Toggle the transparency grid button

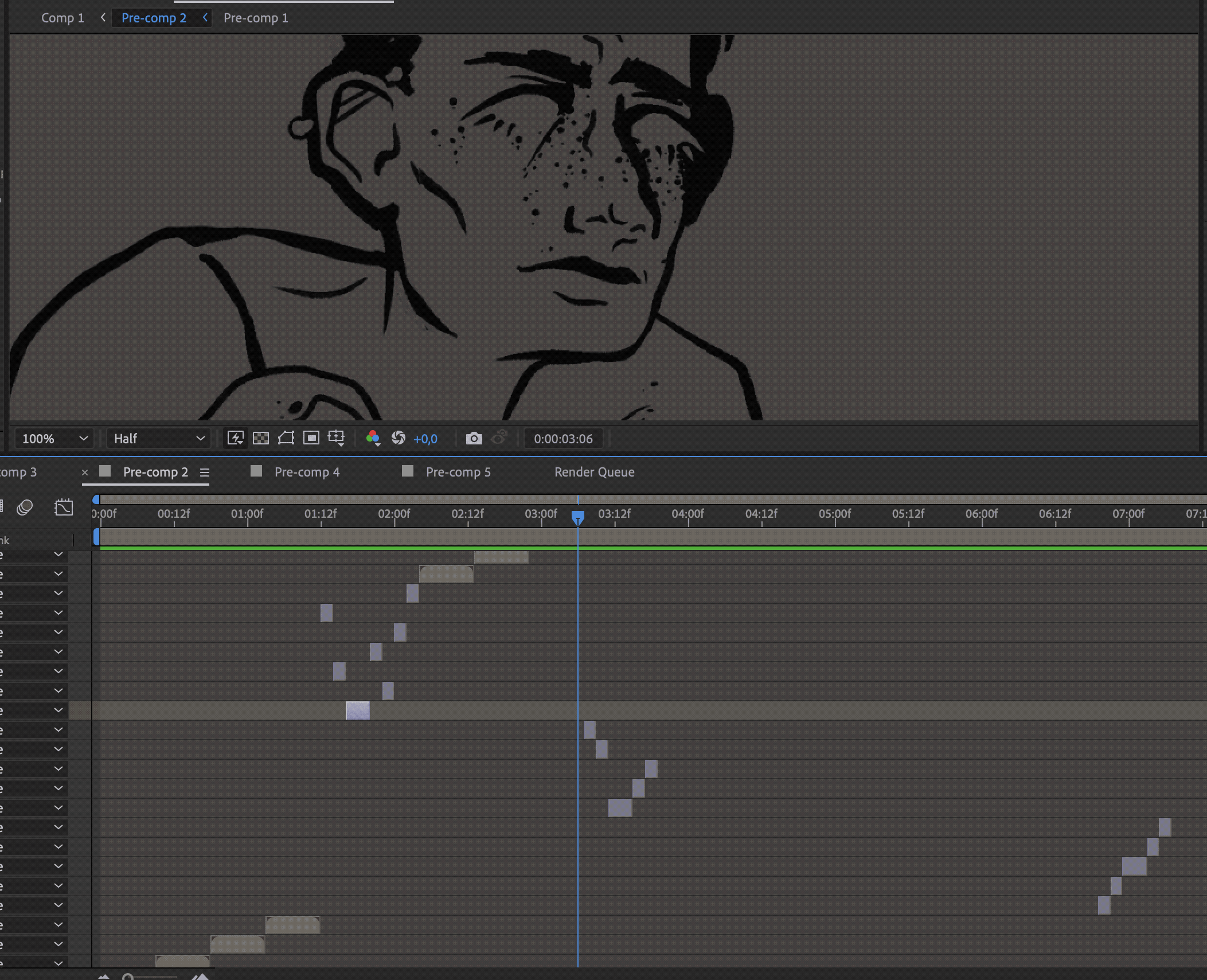tap(261, 439)
